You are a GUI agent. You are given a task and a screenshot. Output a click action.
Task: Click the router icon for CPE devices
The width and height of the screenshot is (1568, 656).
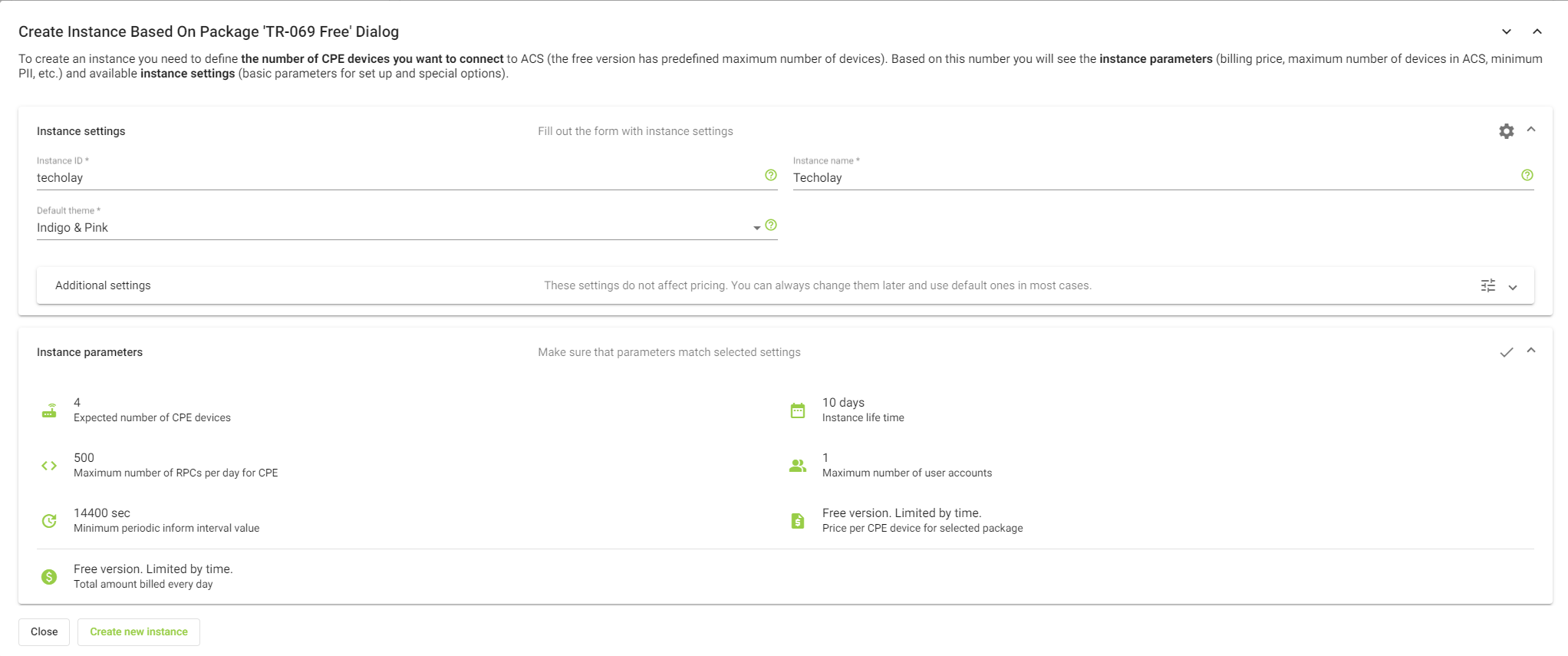pyautogui.click(x=49, y=410)
